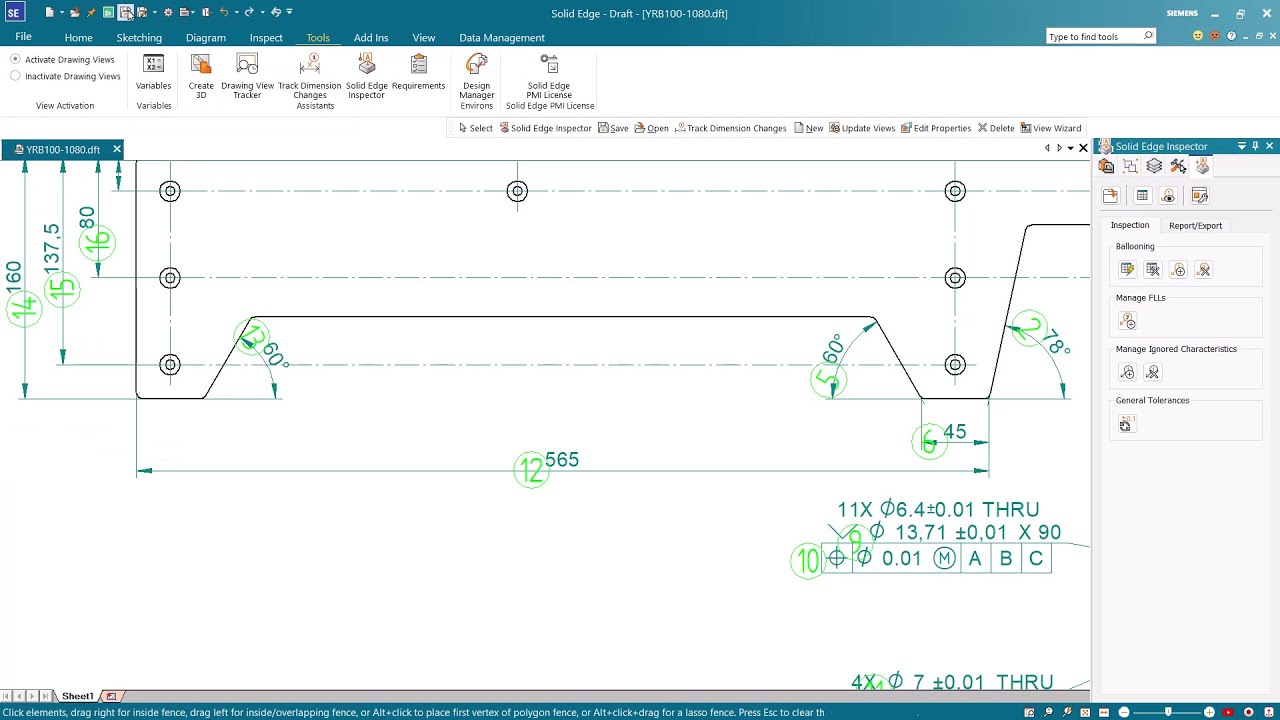
Task: Click the Manage FLLs add icon
Action: coord(1127,321)
